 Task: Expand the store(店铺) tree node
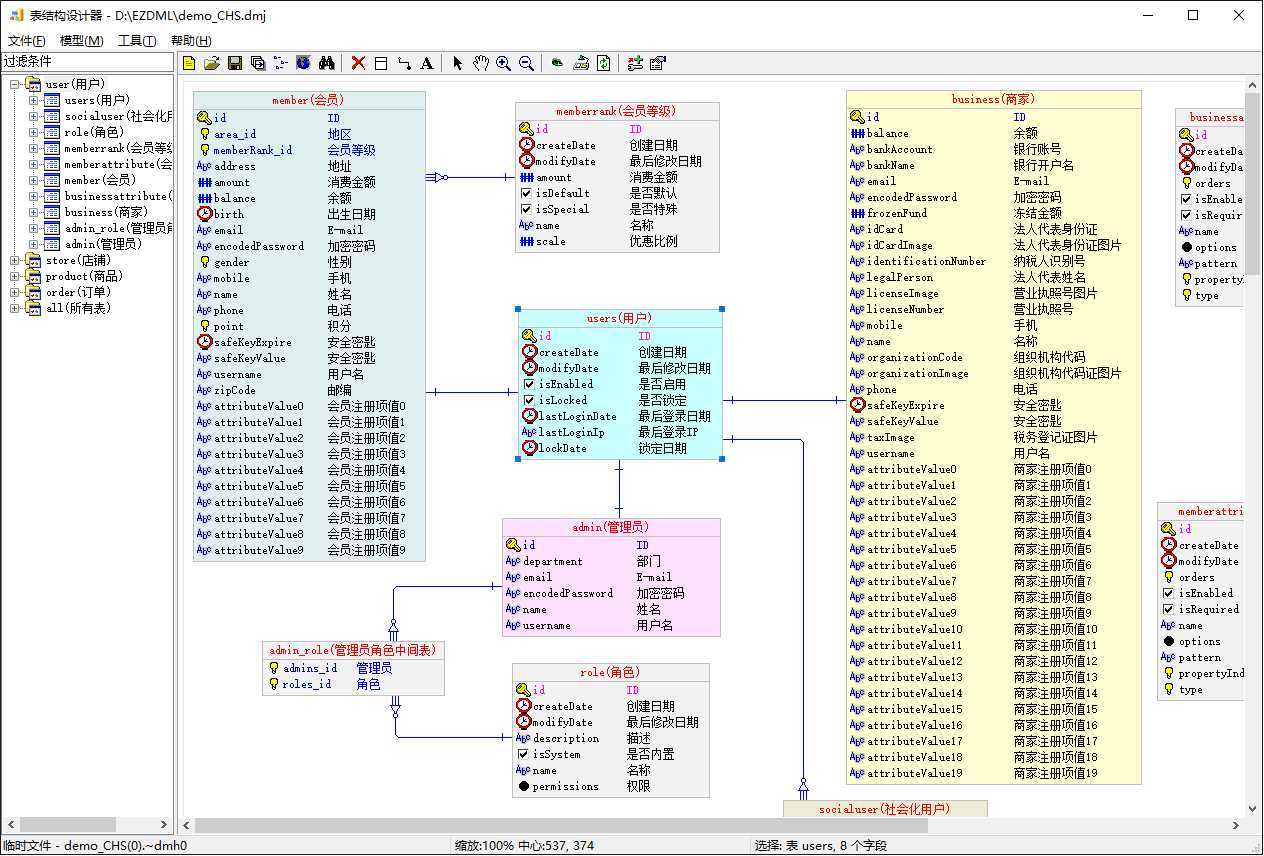click(15, 260)
